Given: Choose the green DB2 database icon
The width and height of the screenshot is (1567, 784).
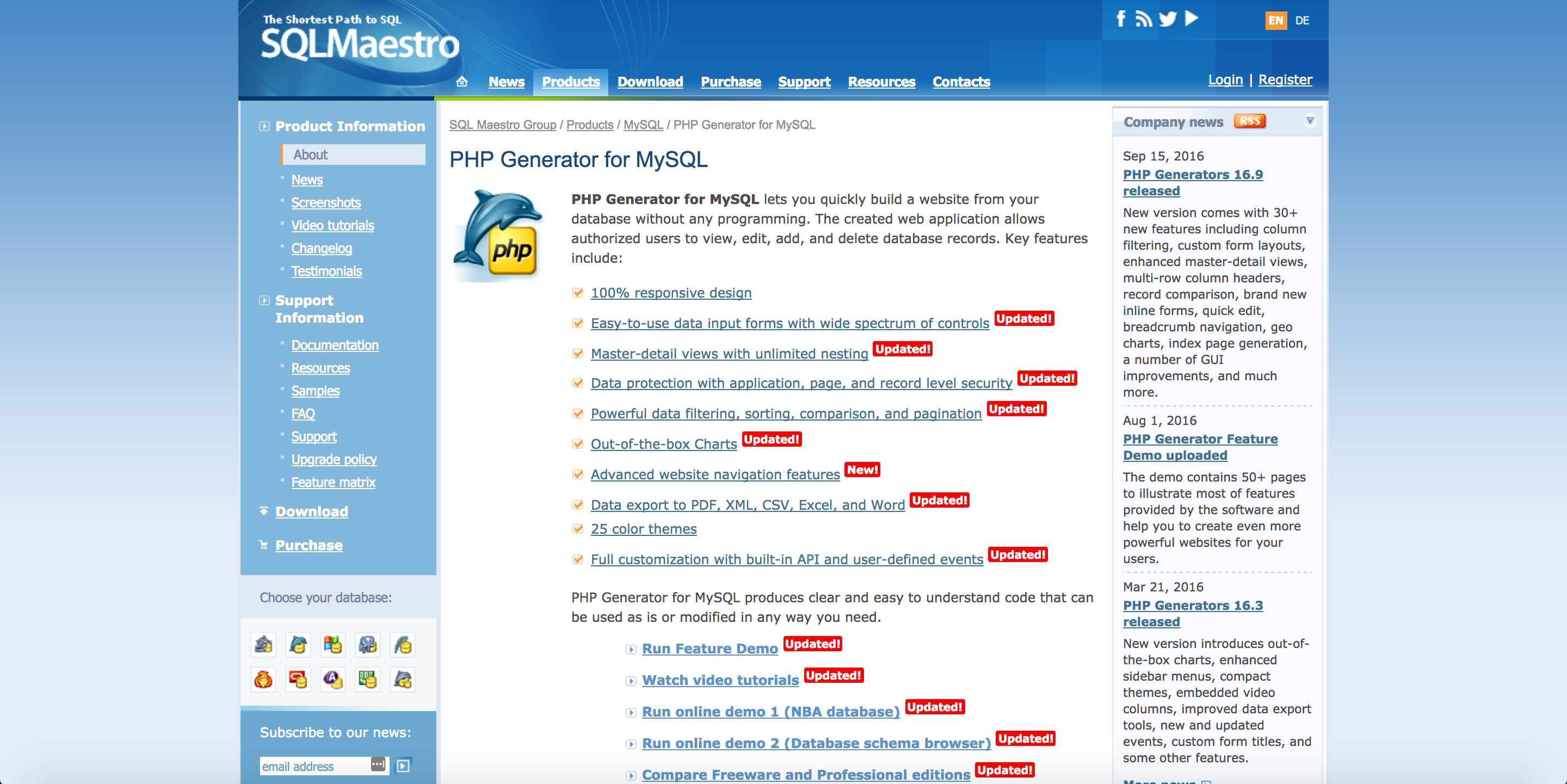Looking at the screenshot, I should point(368,680).
